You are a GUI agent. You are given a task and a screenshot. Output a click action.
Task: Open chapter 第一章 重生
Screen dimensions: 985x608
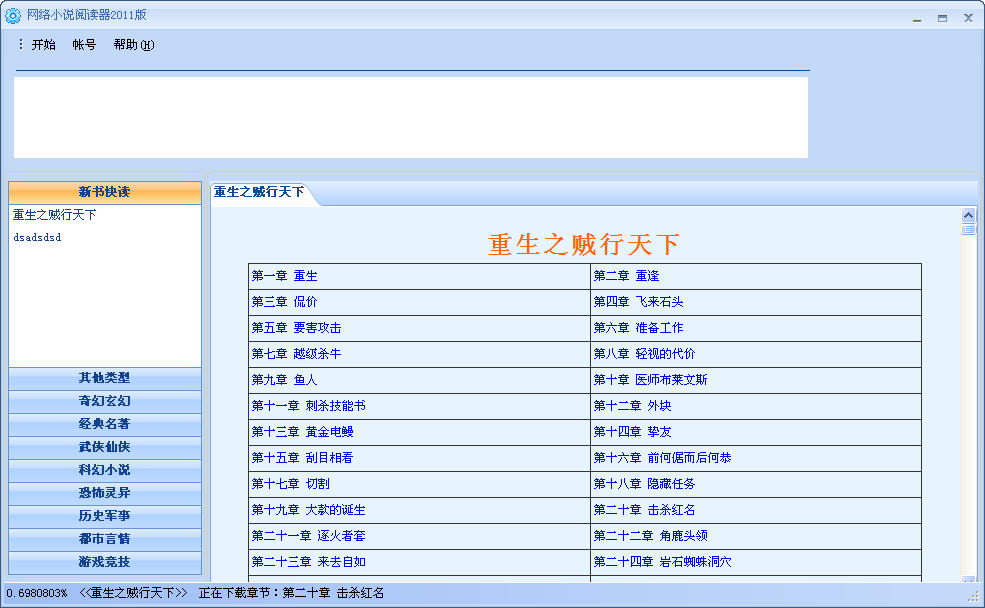(x=285, y=276)
